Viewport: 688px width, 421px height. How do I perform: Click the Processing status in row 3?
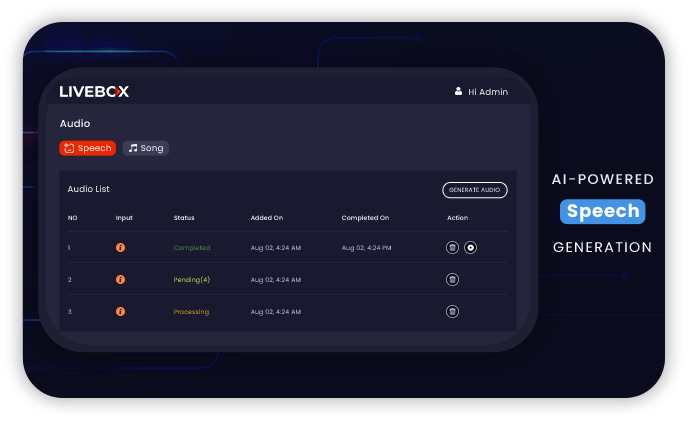click(191, 311)
